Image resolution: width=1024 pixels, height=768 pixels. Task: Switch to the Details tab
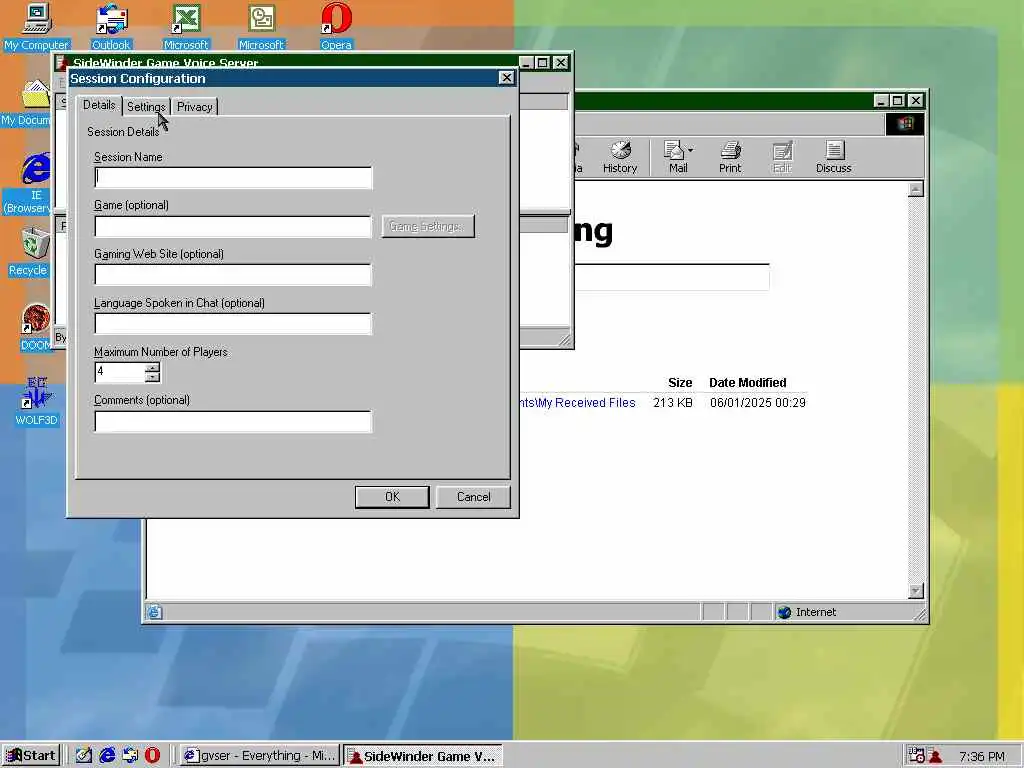99,105
